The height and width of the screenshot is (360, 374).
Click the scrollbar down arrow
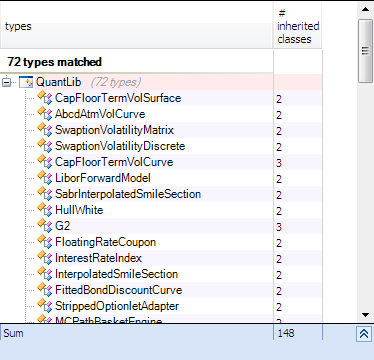point(365,315)
